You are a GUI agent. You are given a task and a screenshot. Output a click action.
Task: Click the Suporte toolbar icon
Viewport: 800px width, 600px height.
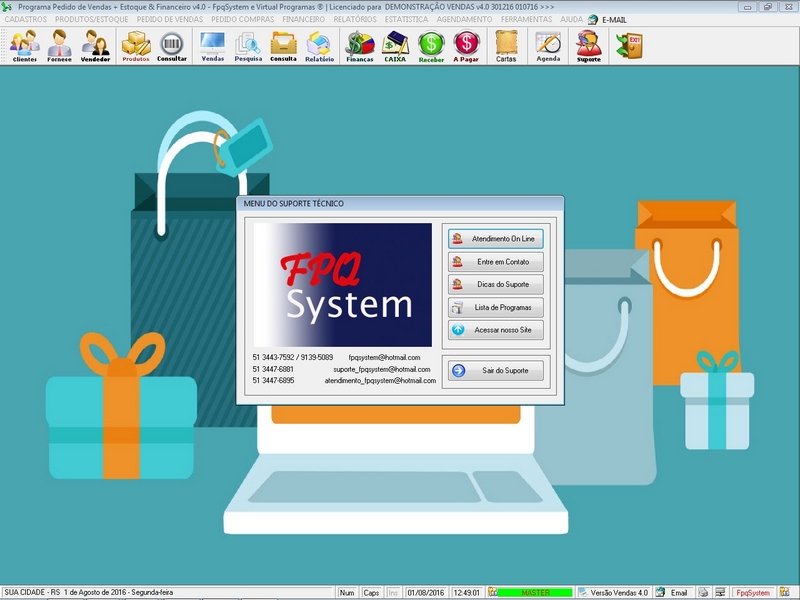point(589,46)
